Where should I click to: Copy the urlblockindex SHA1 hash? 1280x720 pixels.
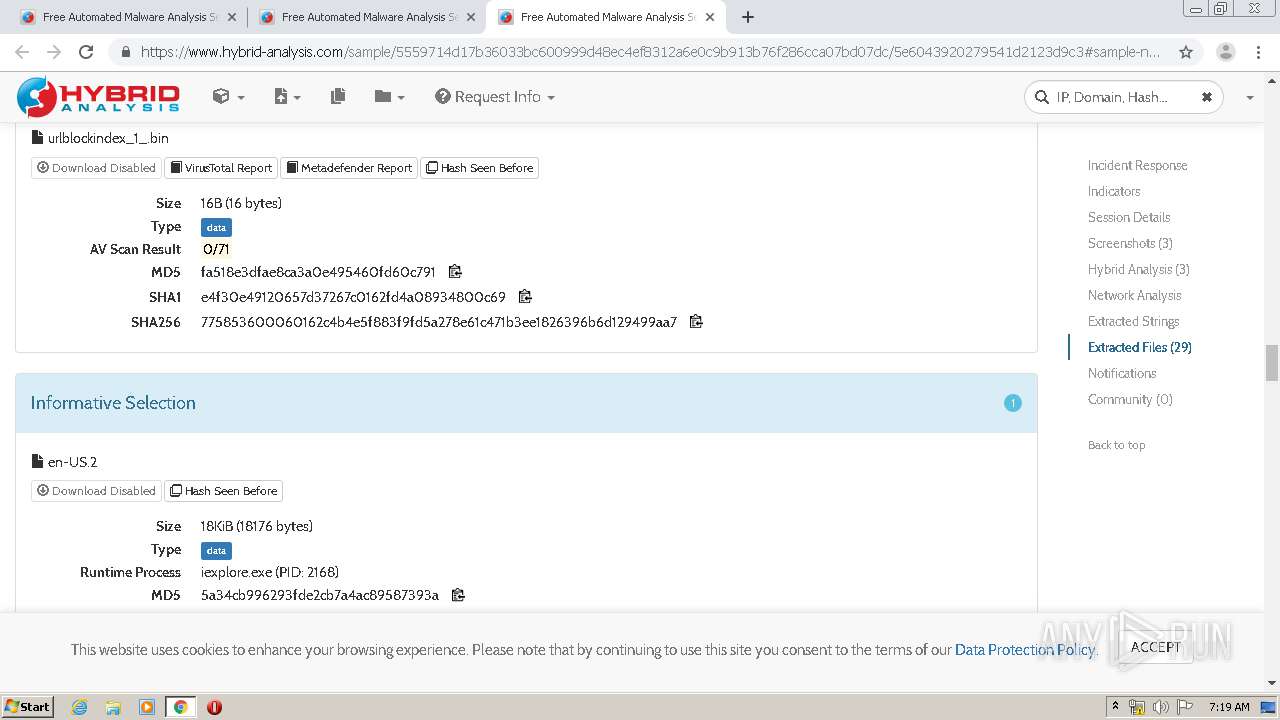click(525, 296)
